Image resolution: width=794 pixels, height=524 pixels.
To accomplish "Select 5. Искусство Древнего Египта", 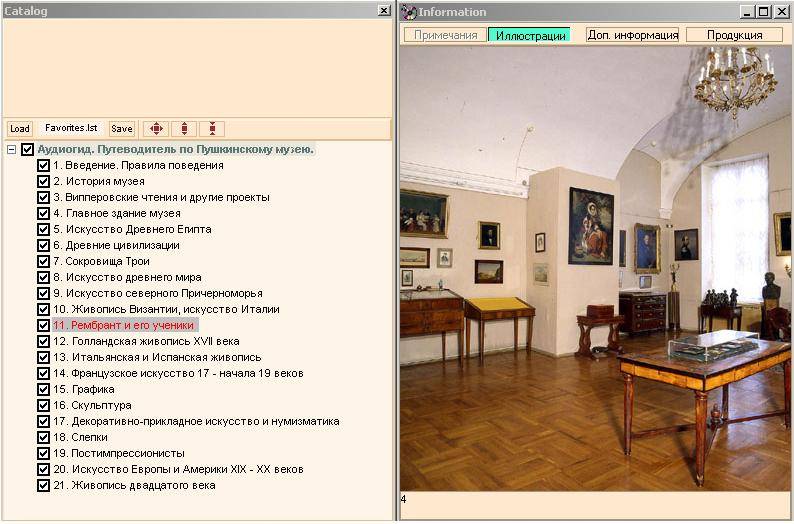I will (x=132, y=229).
